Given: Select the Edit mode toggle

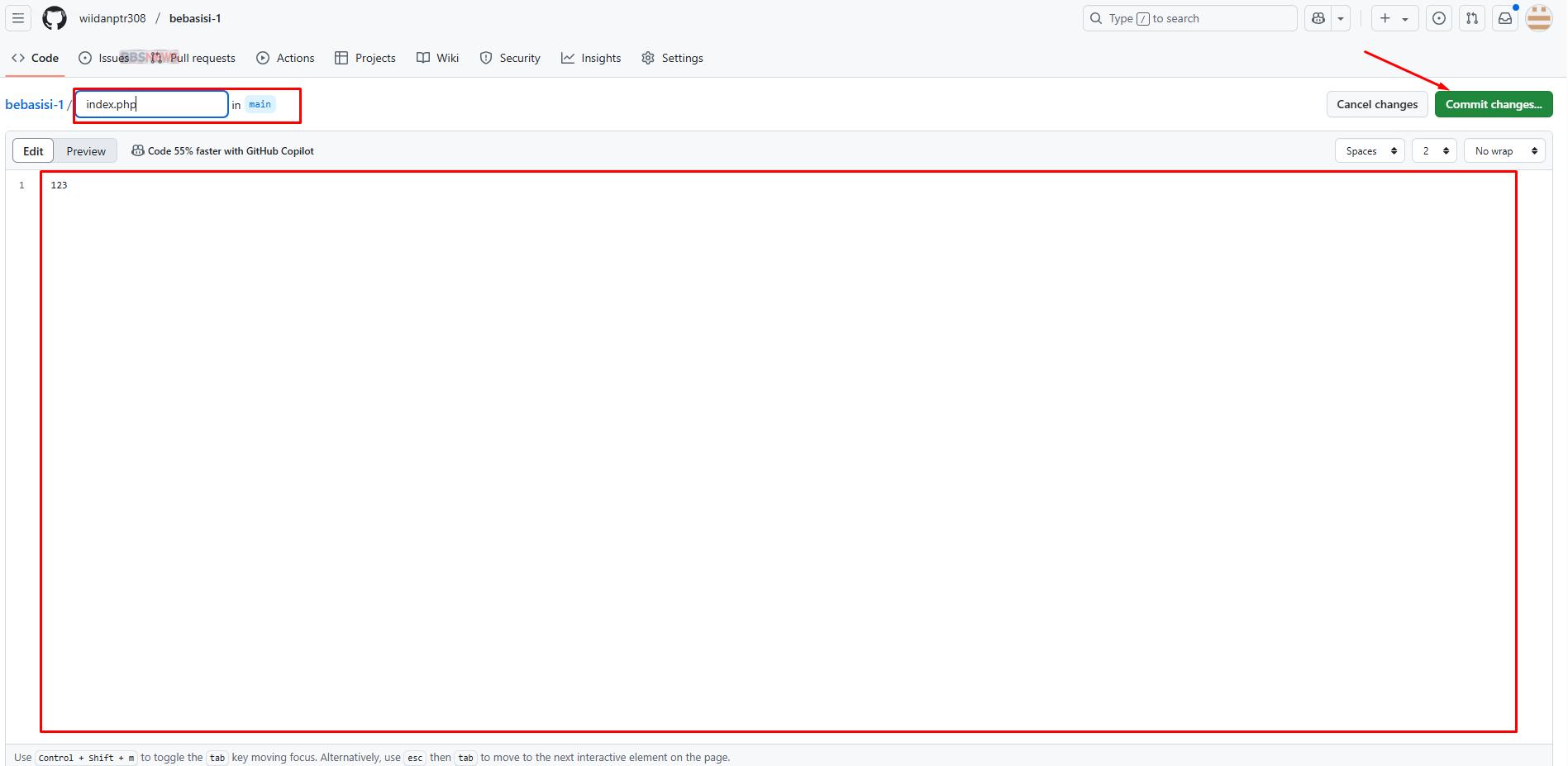Looking at the screenshot, I should 33,151.
